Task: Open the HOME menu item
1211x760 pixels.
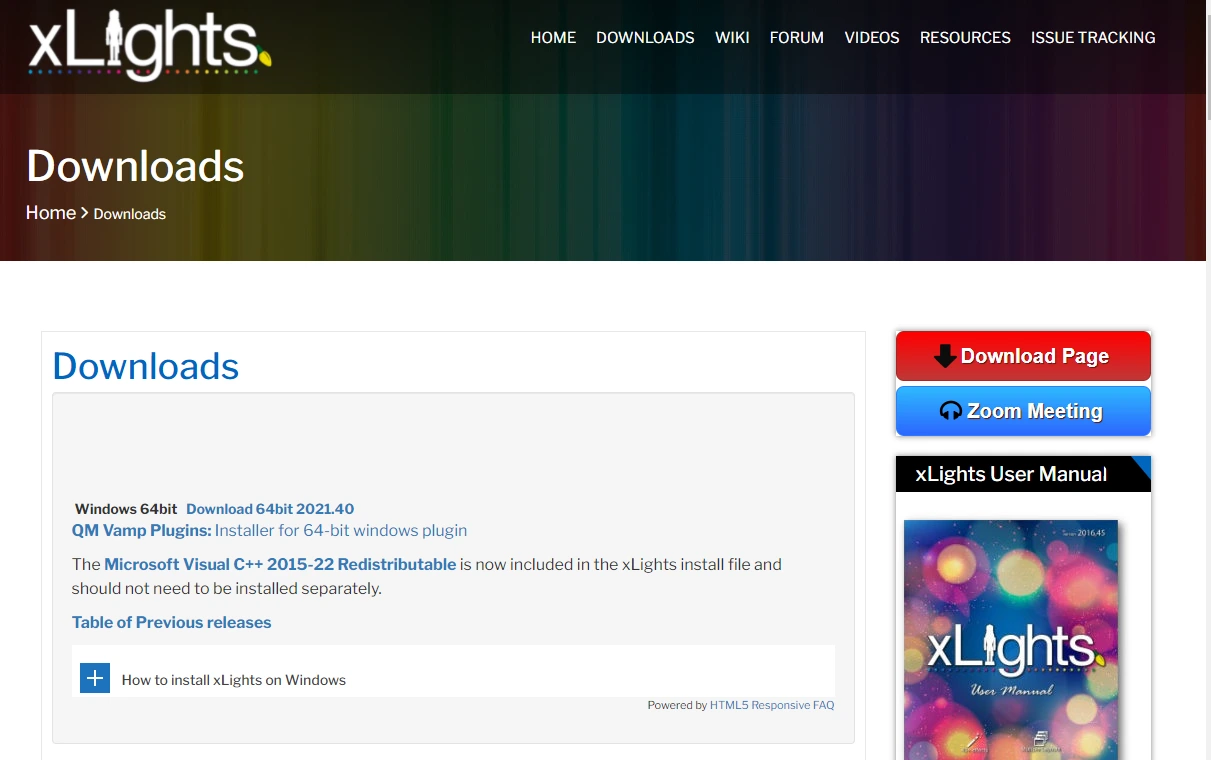Action: tap(553, 38)
